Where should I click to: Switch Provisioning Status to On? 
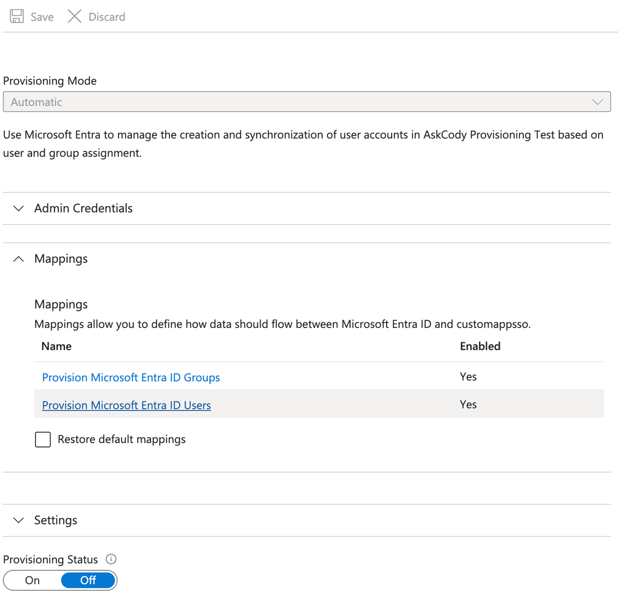point(32,580)
